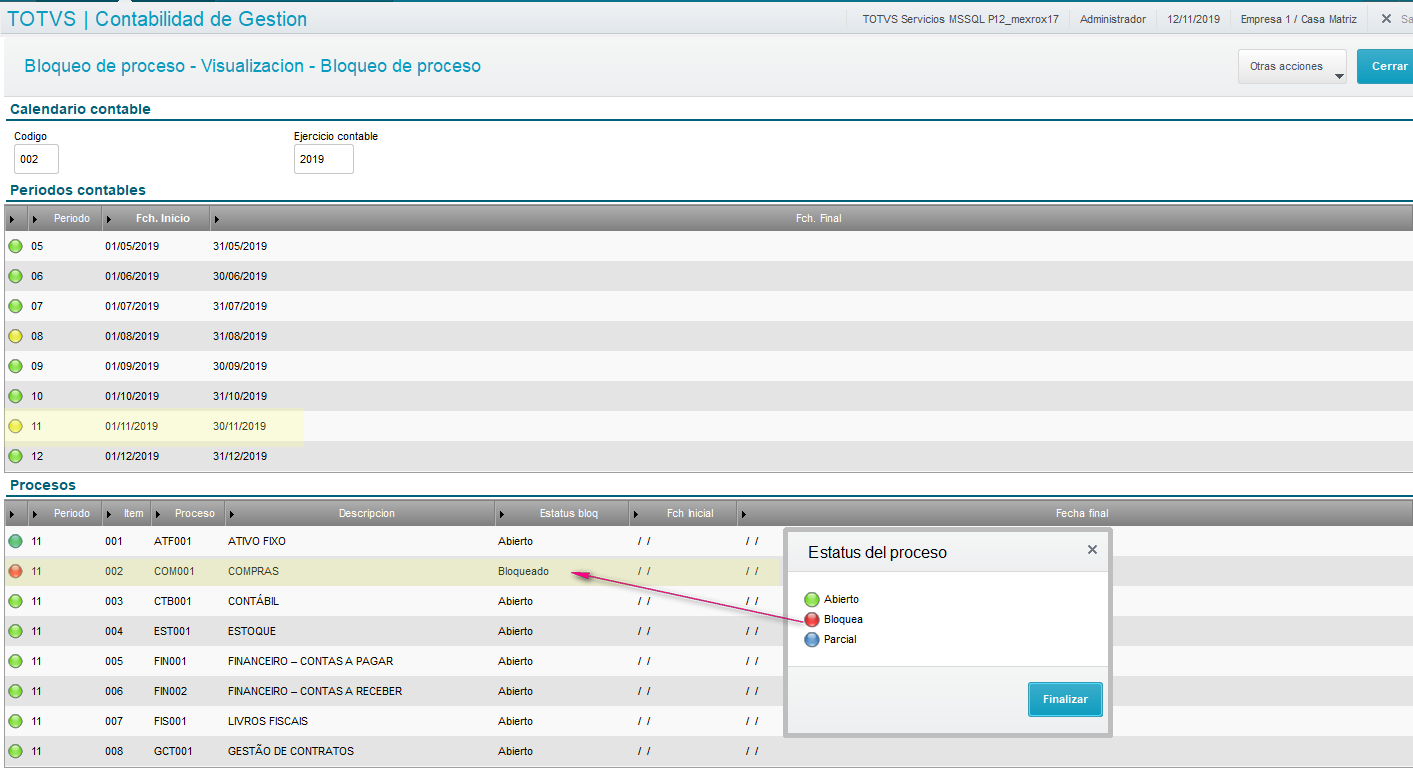Select the Bloqueado status cell
Screen dimensions: 1413x768
pos(523,571)
